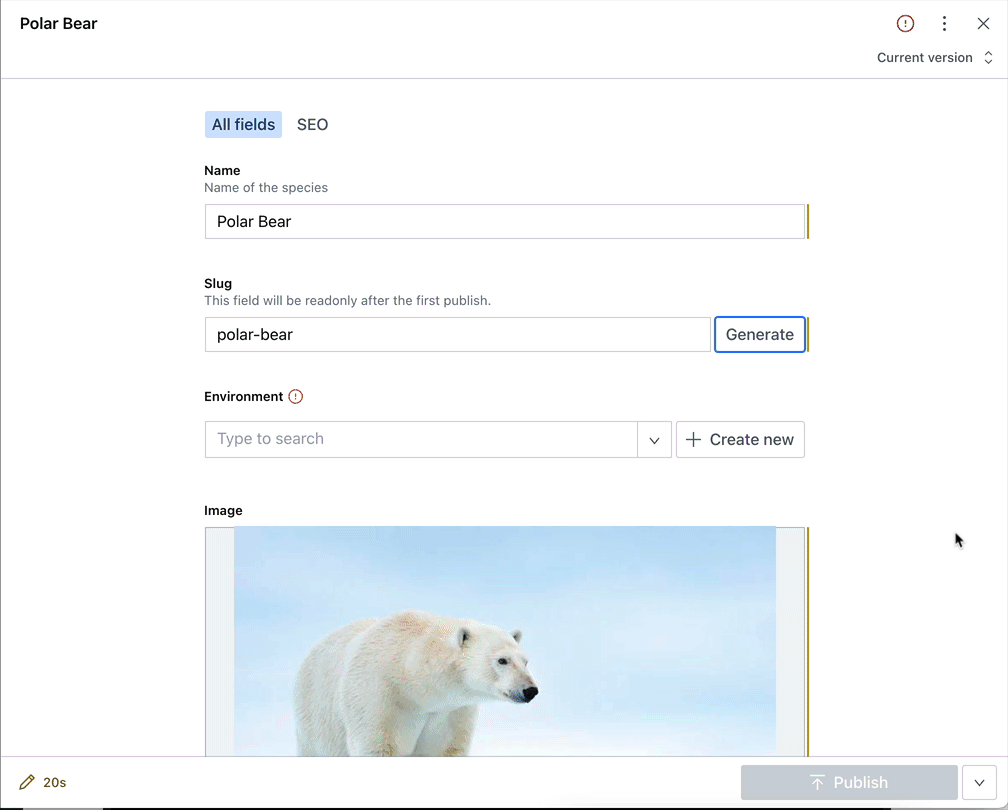Click the Image field label

(x=223, y=510)
